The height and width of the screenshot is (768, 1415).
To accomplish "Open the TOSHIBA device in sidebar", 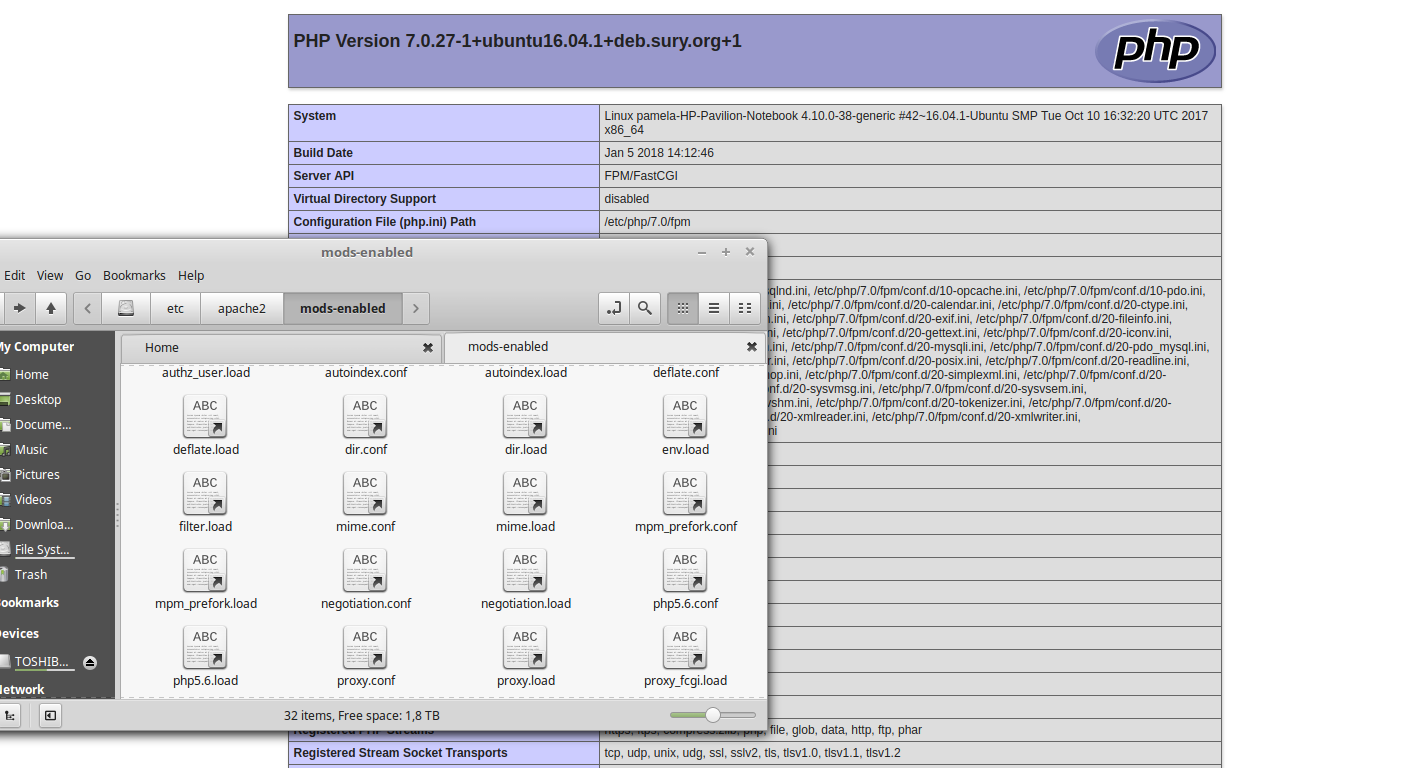I will [41, 662].
